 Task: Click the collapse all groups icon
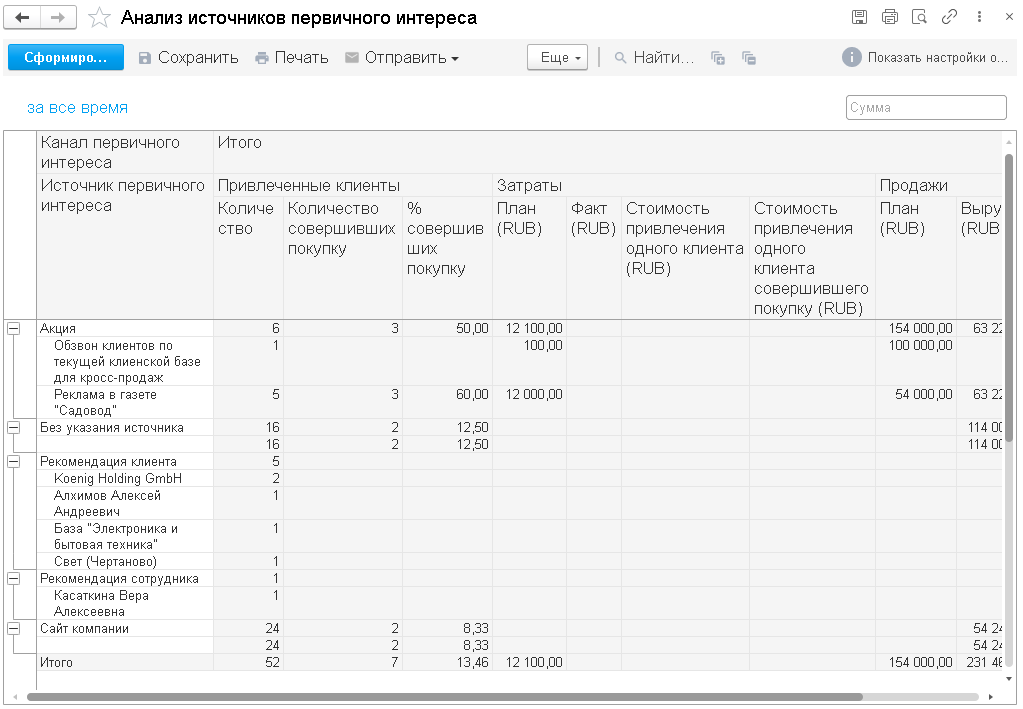coord(749,58)
